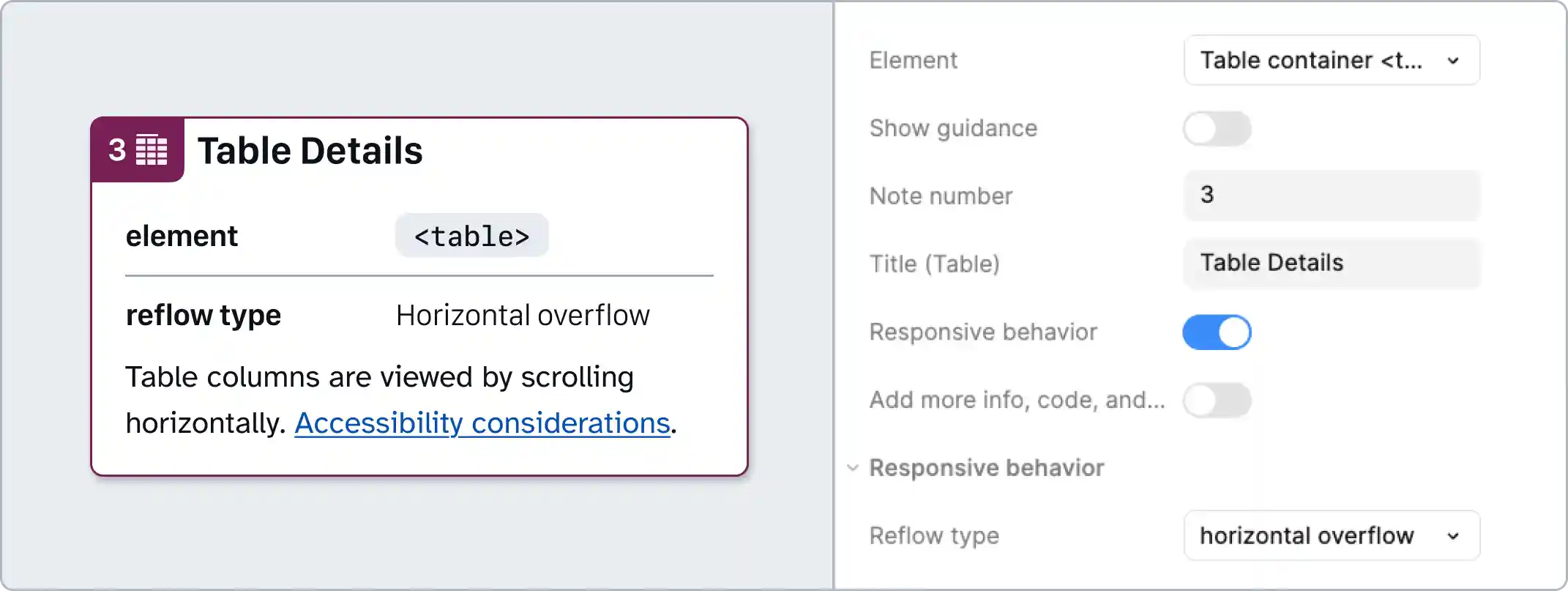Open the Element selector showing Table container
This screenshot has height=591, width=1568.
(1331, 60)
